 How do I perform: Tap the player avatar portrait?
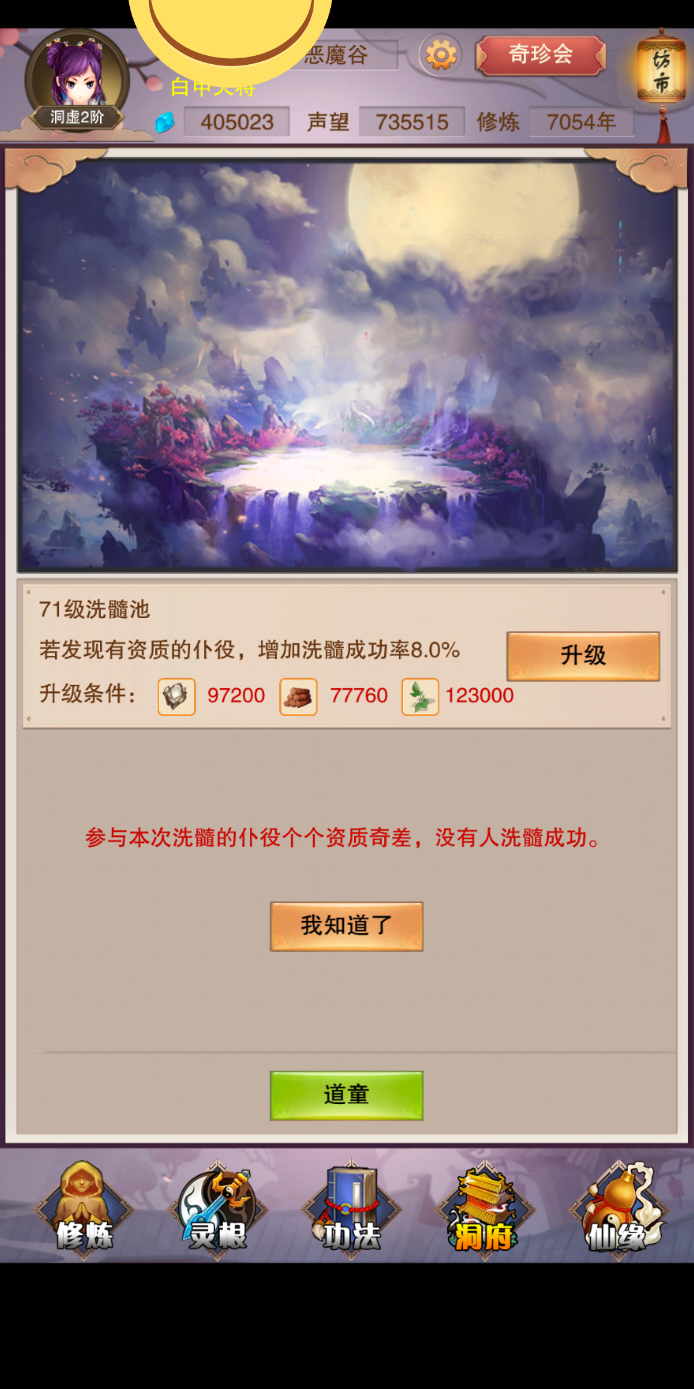[77, 78]
